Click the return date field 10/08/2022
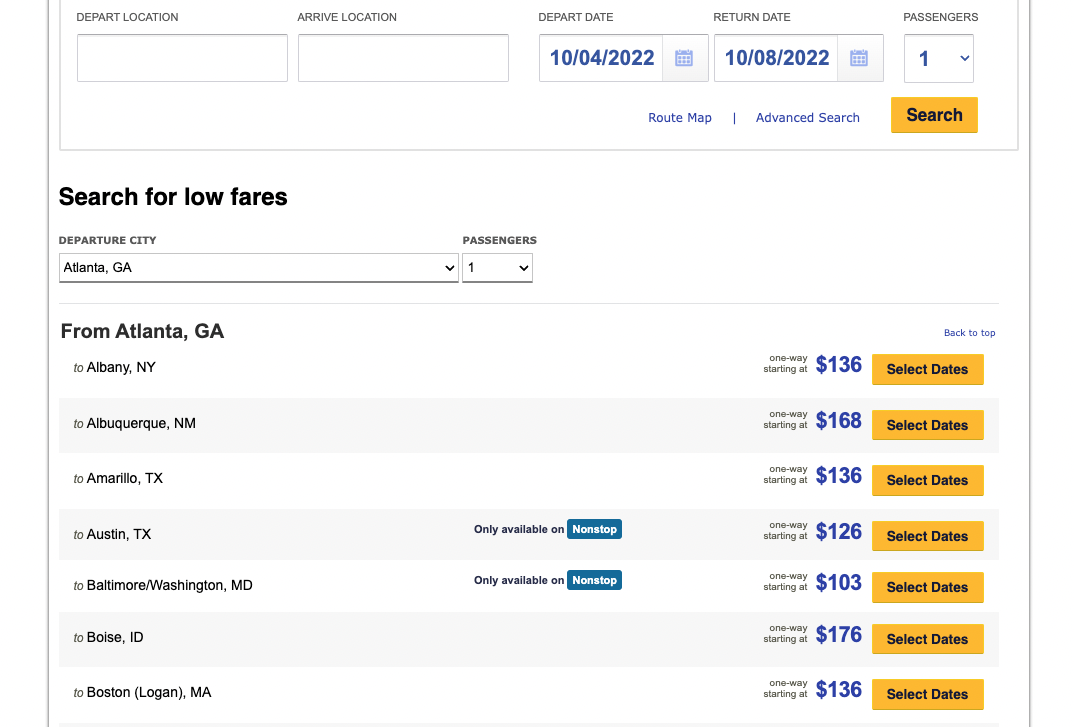The image size is (1074, 727). [x=777, y=58]
